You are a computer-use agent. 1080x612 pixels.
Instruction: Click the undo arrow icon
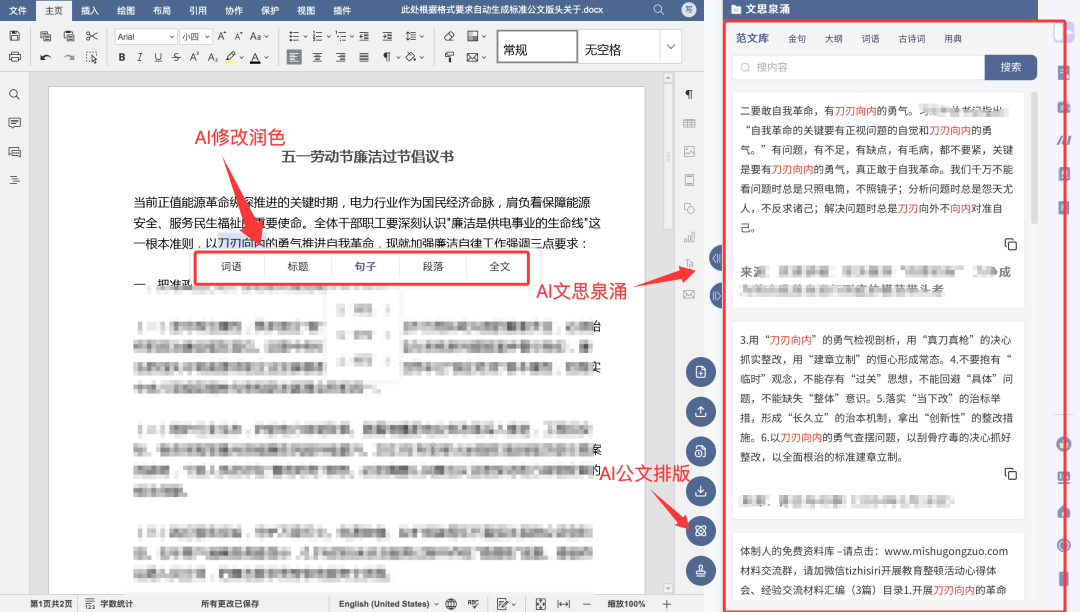click(x=45, y=57)
